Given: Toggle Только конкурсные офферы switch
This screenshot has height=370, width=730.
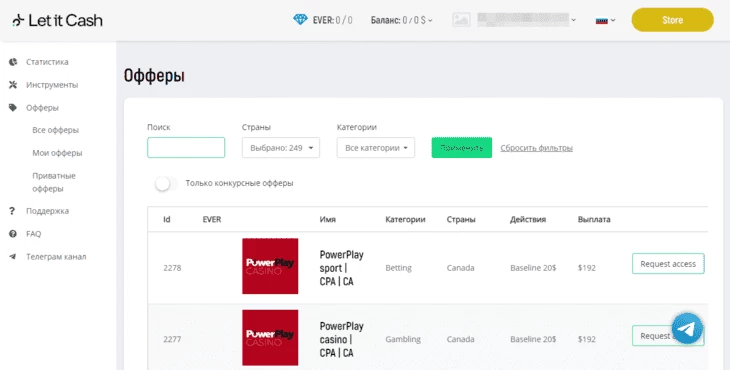Looking at the screenshot, I should tap(166, 183).
